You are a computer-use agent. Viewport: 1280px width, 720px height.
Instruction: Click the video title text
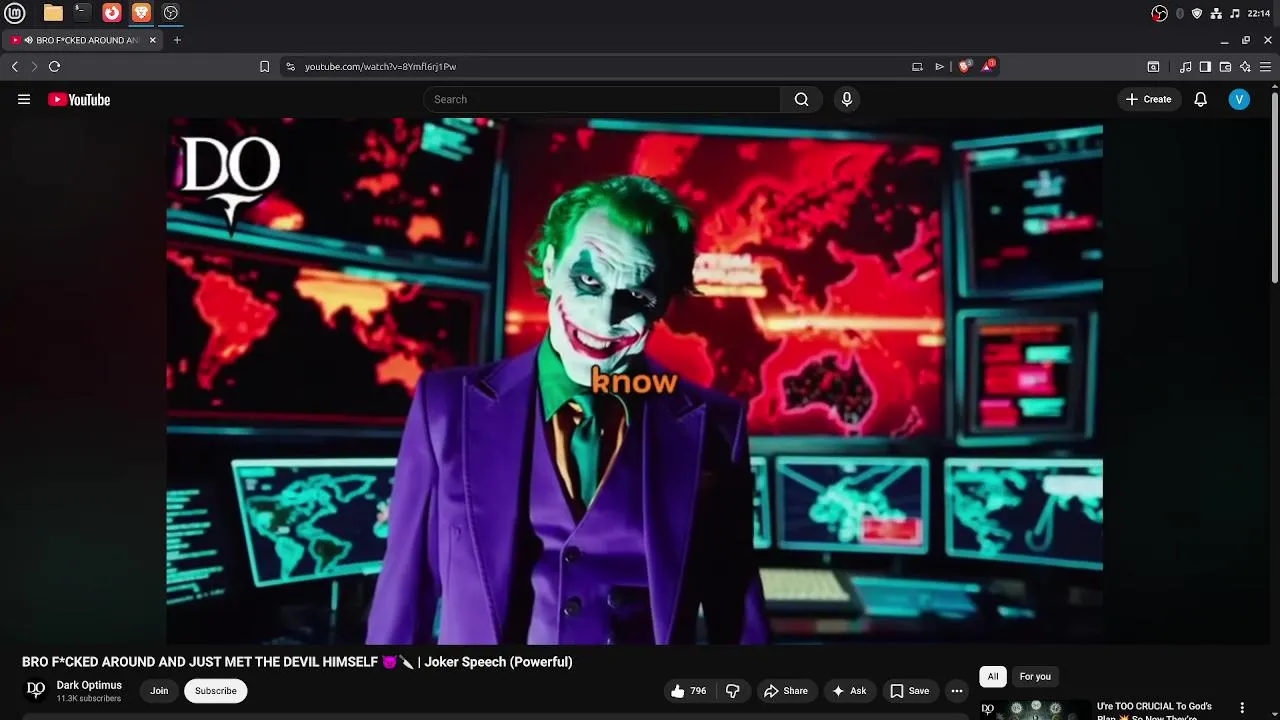point(297,662)
